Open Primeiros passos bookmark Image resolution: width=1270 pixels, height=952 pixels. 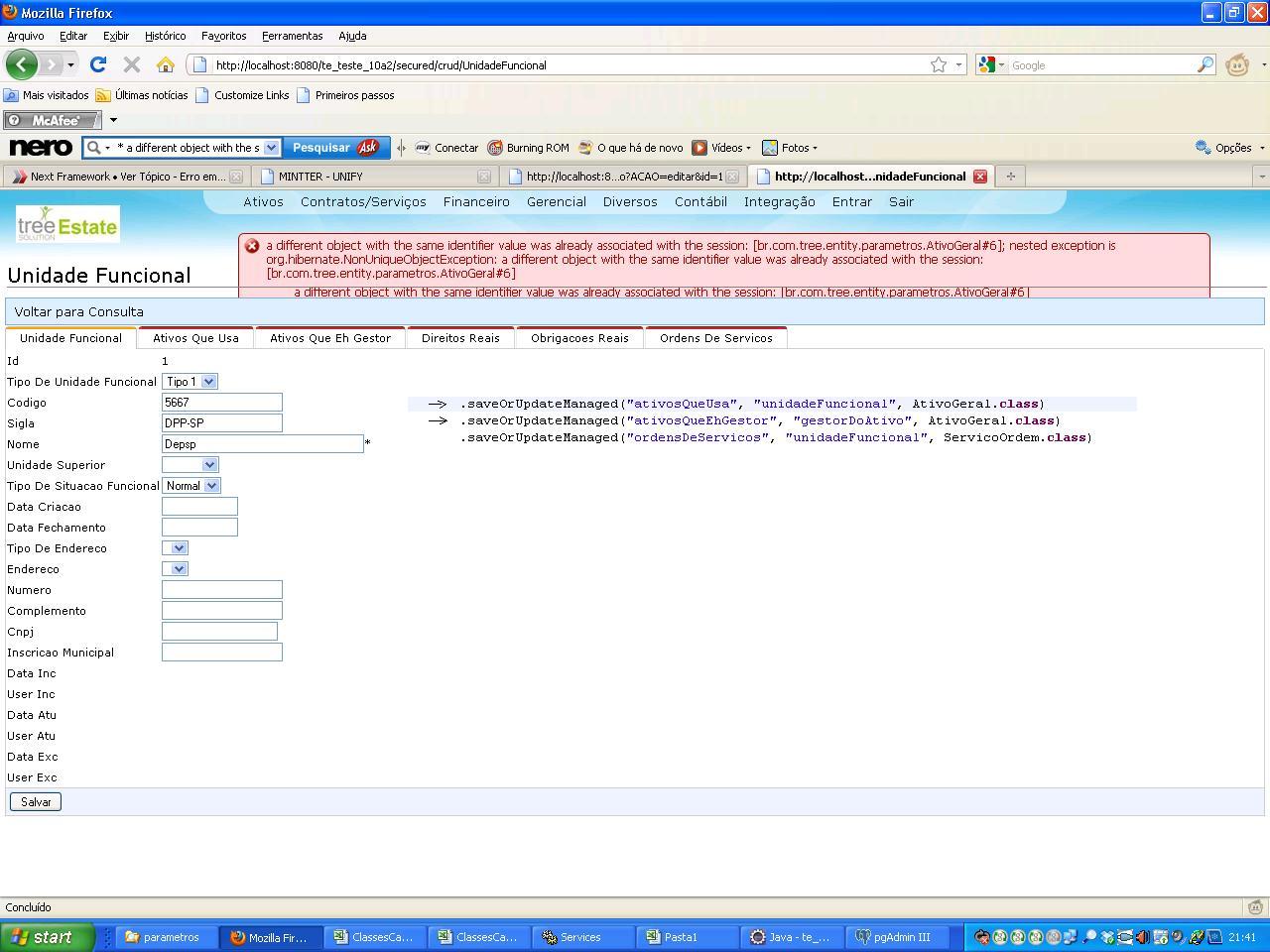pyautogui.click(x=345, y=95)
